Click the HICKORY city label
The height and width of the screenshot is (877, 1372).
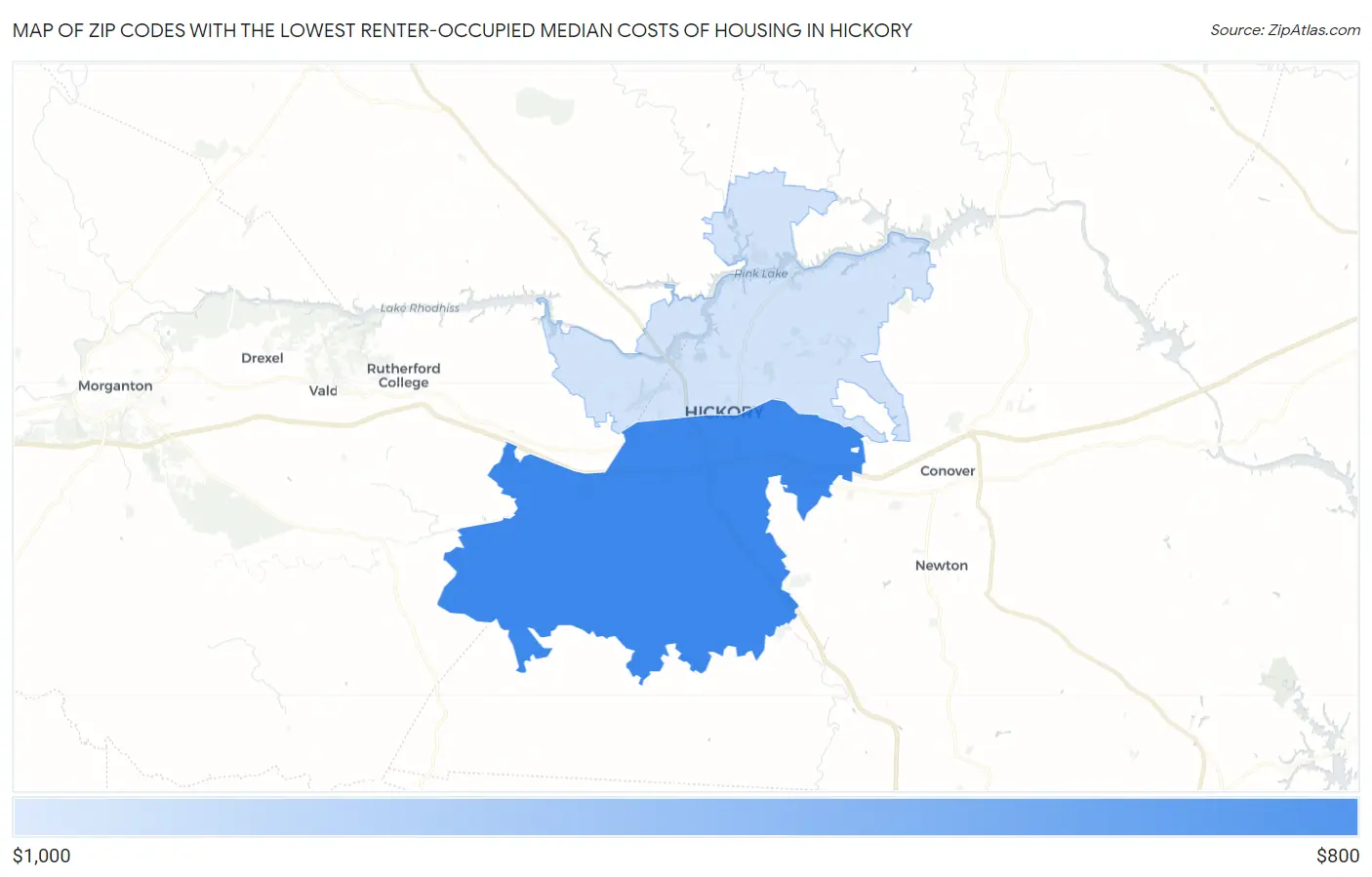724,412
